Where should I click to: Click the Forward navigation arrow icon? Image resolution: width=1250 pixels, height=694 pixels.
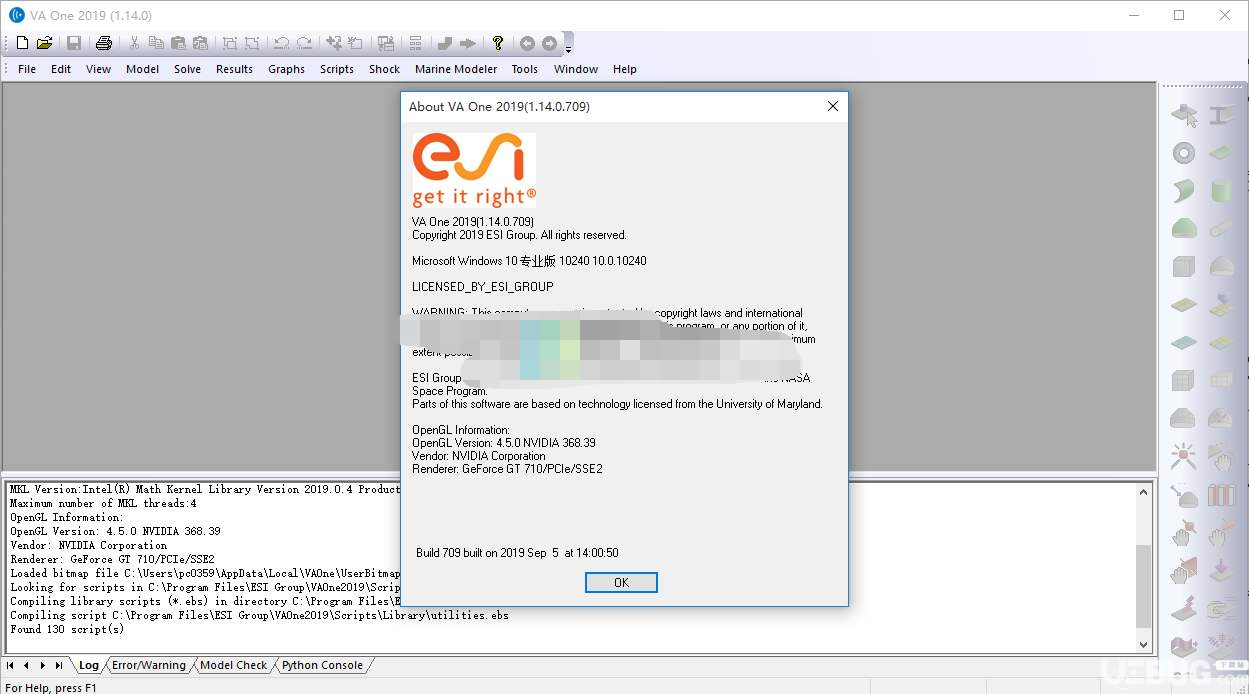click(549, 43)
